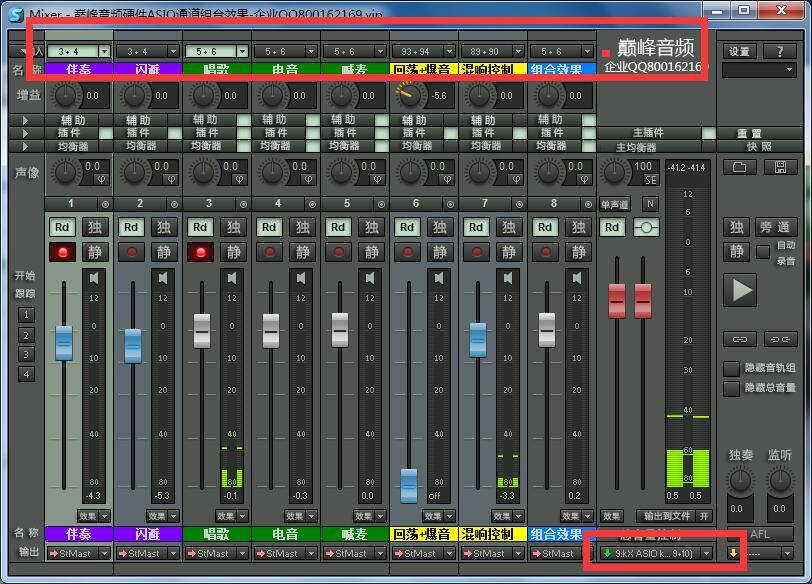Image resolution: width=812 pixels, height=584 pixels.
Task: Click link icon beside channel number 8
Action: pyautogui.click(x=588, y=205)
